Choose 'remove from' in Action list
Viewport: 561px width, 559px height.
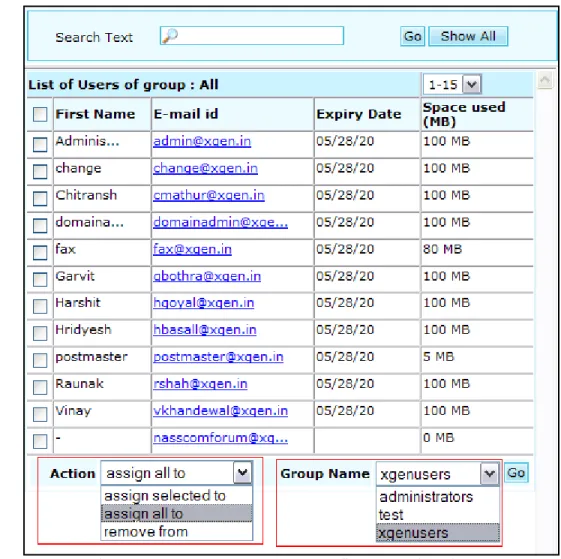point(177,532)
